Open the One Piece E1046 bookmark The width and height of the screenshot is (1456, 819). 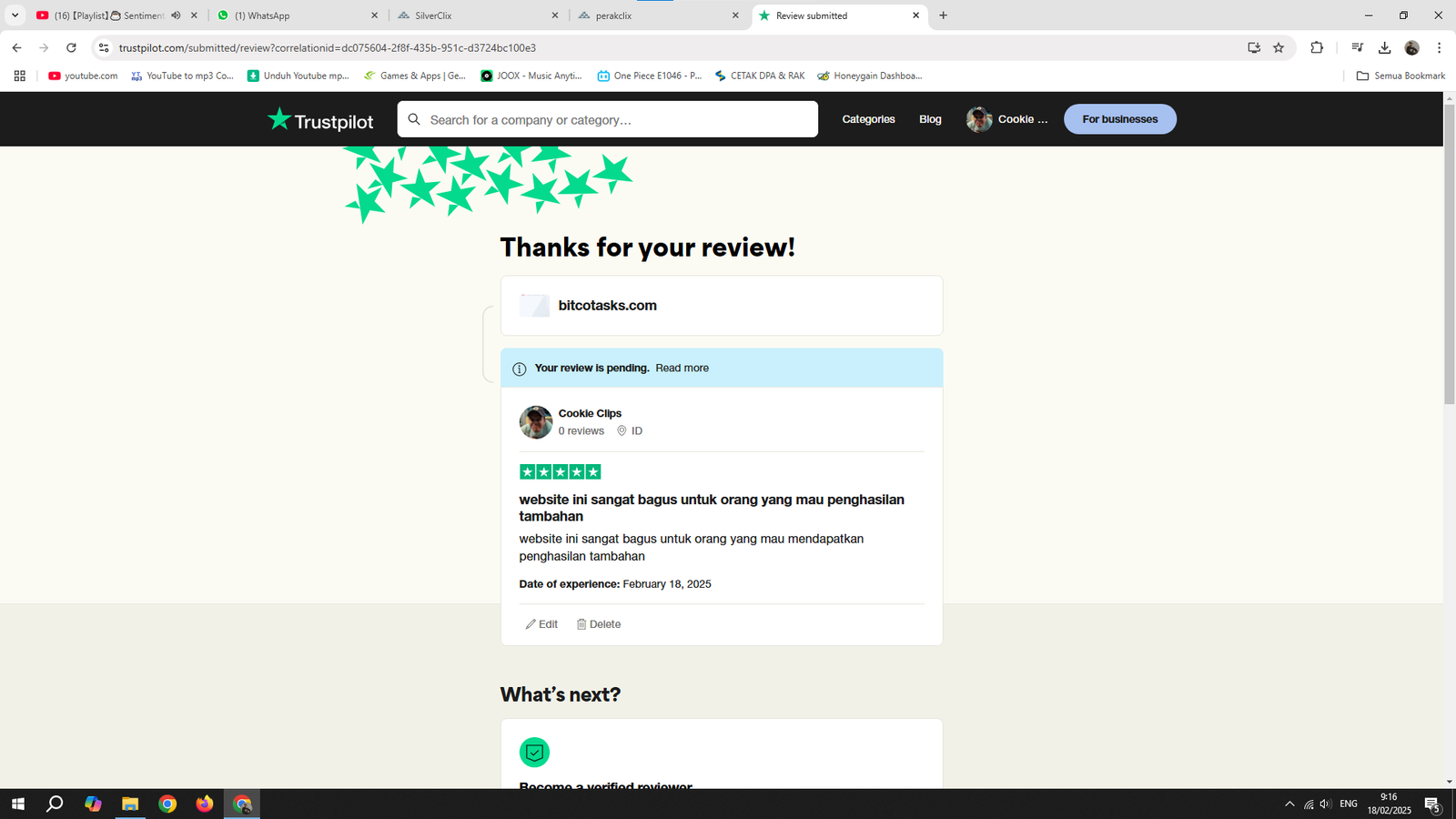point(650,76)
